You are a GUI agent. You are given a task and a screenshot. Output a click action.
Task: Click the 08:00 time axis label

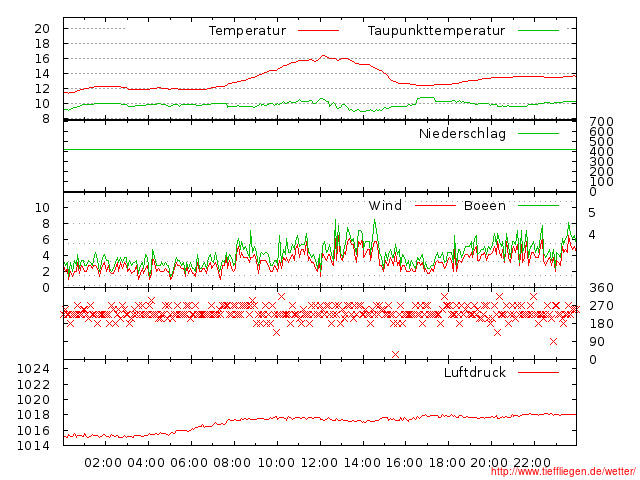(231, 463)
